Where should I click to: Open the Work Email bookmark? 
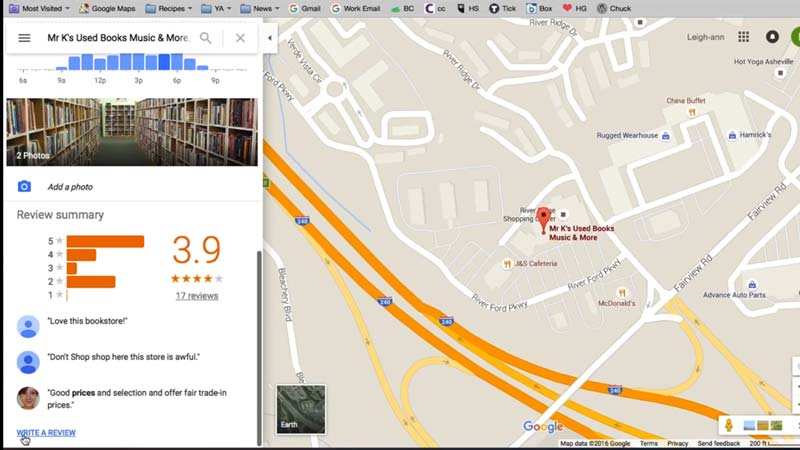(x=356, y=8)
